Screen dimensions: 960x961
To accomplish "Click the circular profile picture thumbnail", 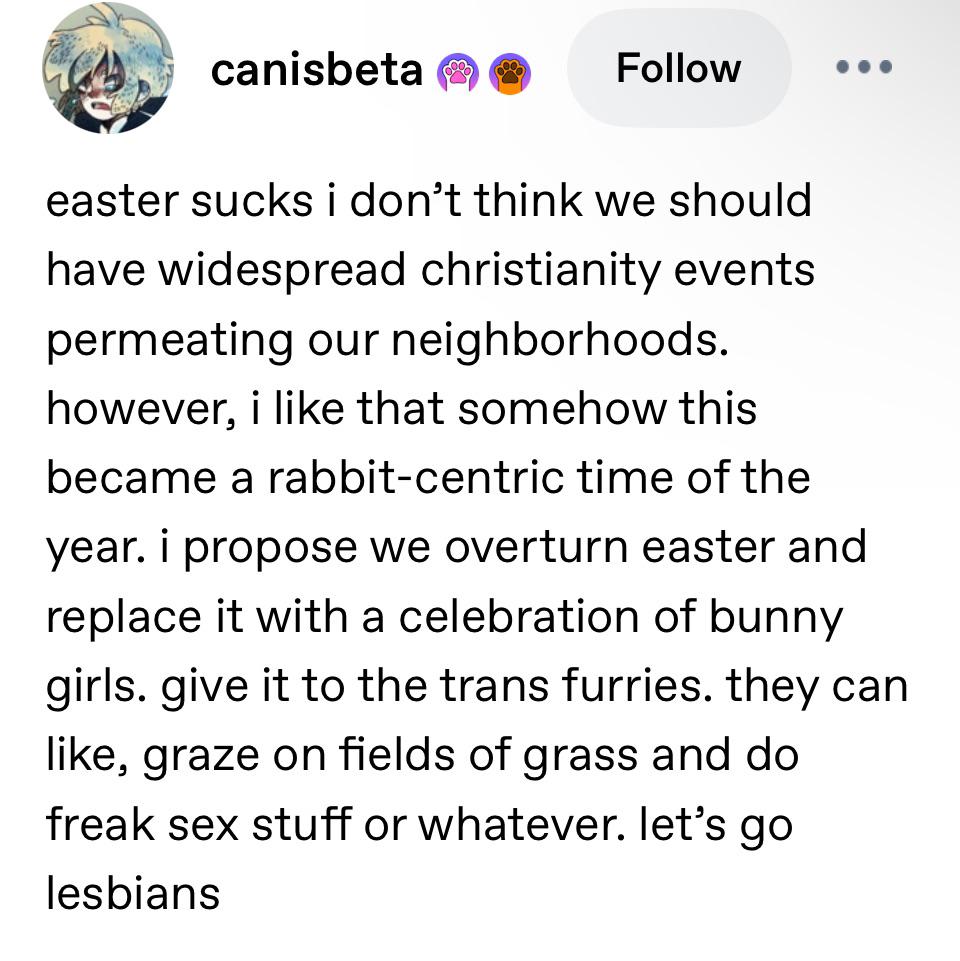I will point(107,68).
